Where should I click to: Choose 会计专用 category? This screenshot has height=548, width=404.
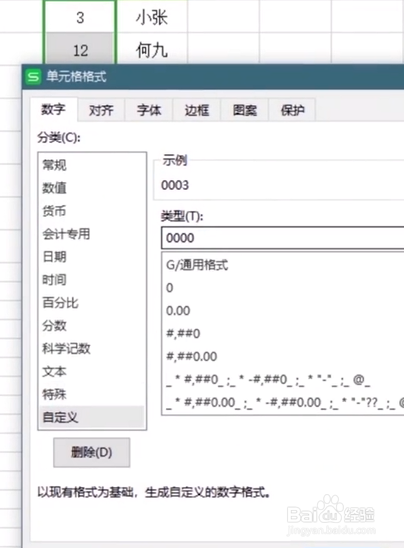[92, 234]
